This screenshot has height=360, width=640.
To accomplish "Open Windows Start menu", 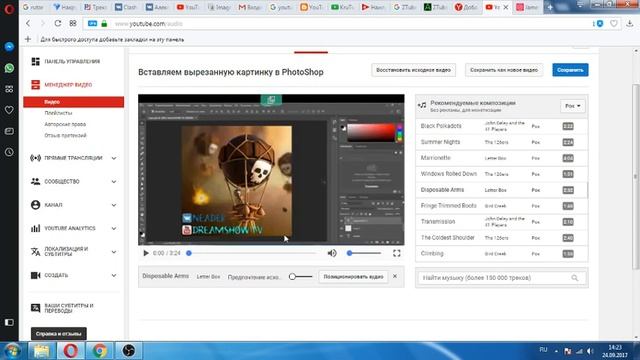I will tap(12, 351).
